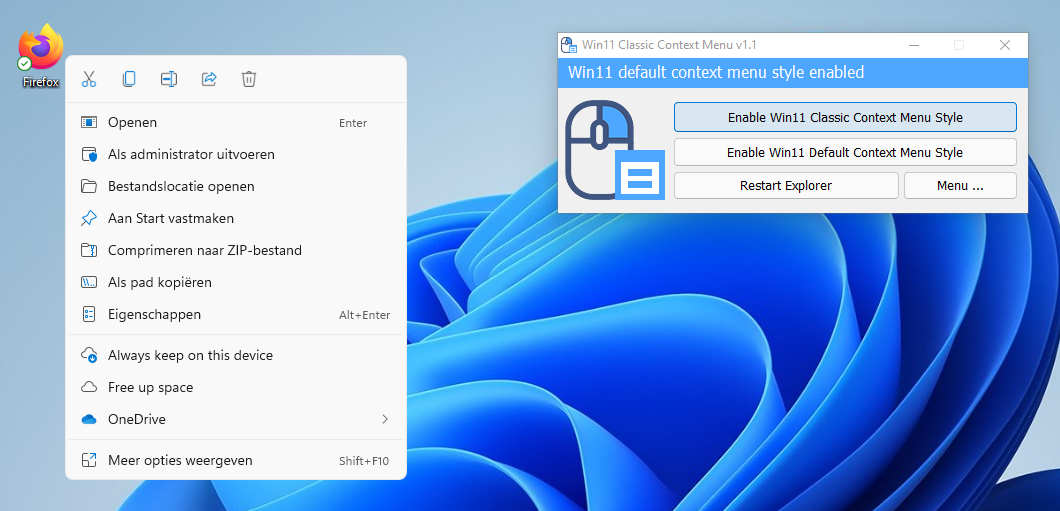Viewport: 1060px width, 511px height.
Task: Click the Delete trash bin icon
Action: pos(249,79)
